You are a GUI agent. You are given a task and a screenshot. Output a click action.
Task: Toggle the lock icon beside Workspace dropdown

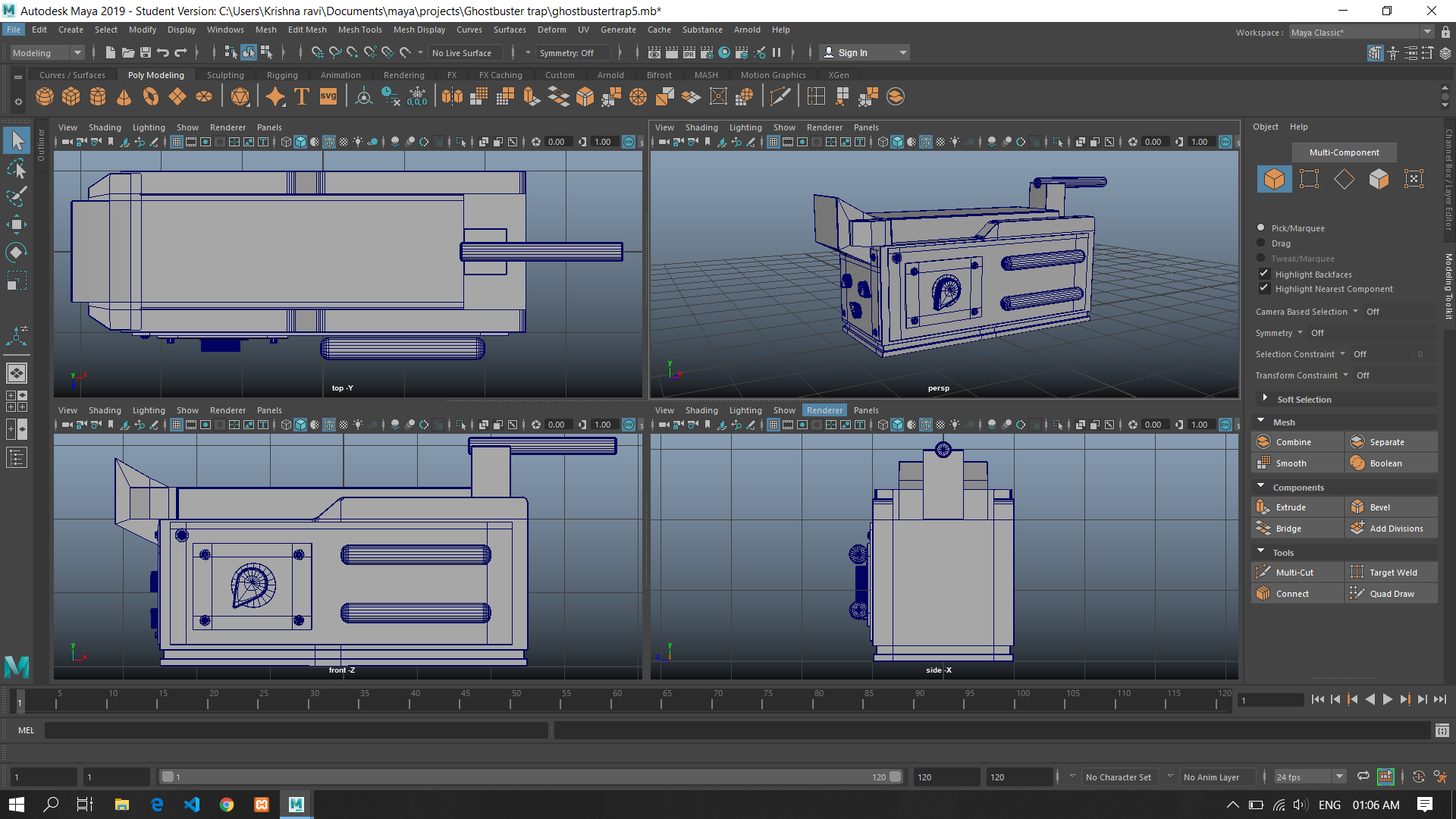point(1445,32)
